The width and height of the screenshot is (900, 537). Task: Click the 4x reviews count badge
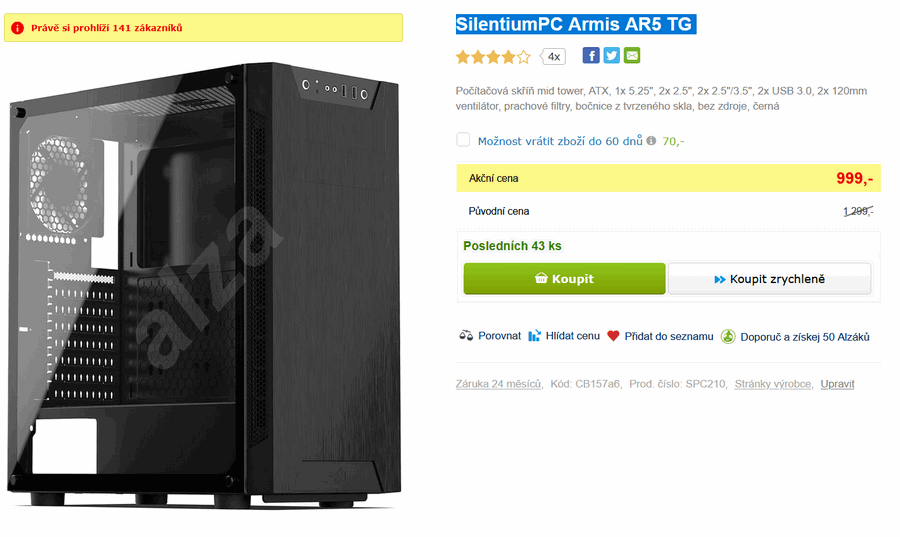click(553, 56)
